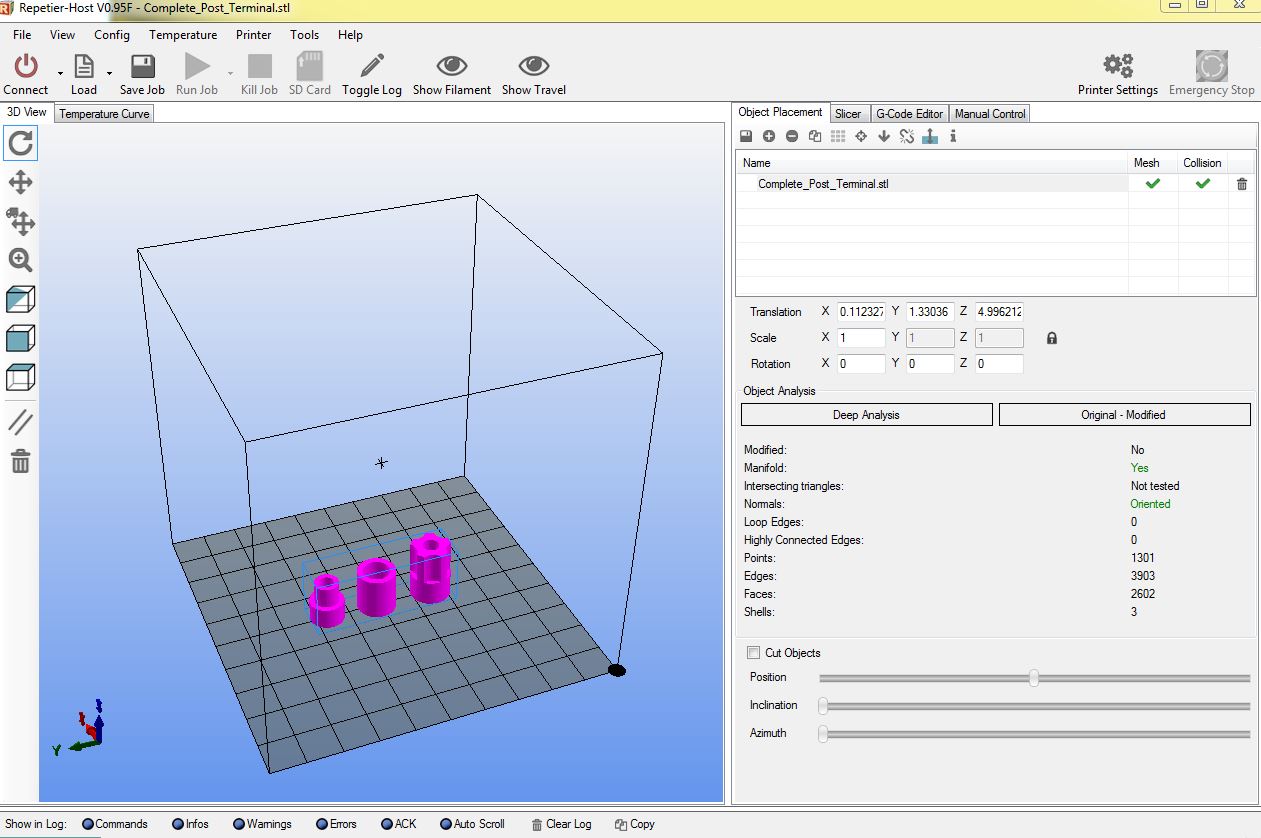Screen dimensions: 1261x838
Task: Click Save Job icon
Action: [142, 66]
